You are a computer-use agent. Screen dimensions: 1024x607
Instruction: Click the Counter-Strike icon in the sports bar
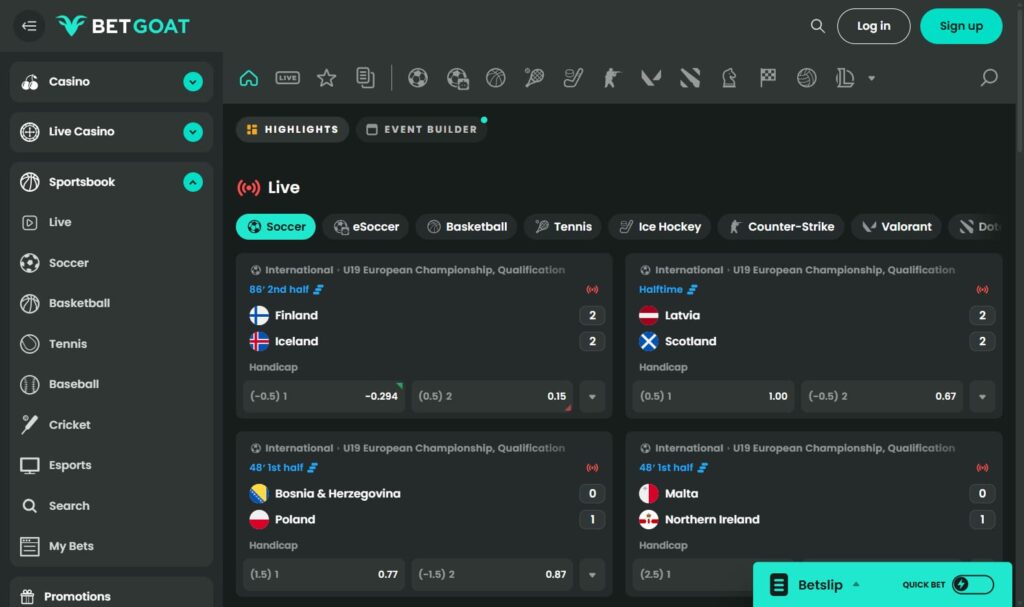(x=611, y=76)
